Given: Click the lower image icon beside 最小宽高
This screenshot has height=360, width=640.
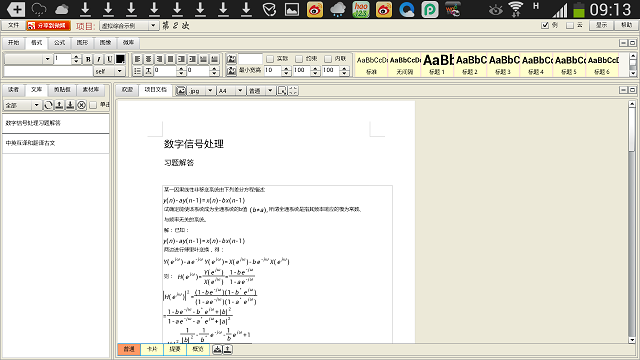Looking at the screenshot, I should click(231, 71).
